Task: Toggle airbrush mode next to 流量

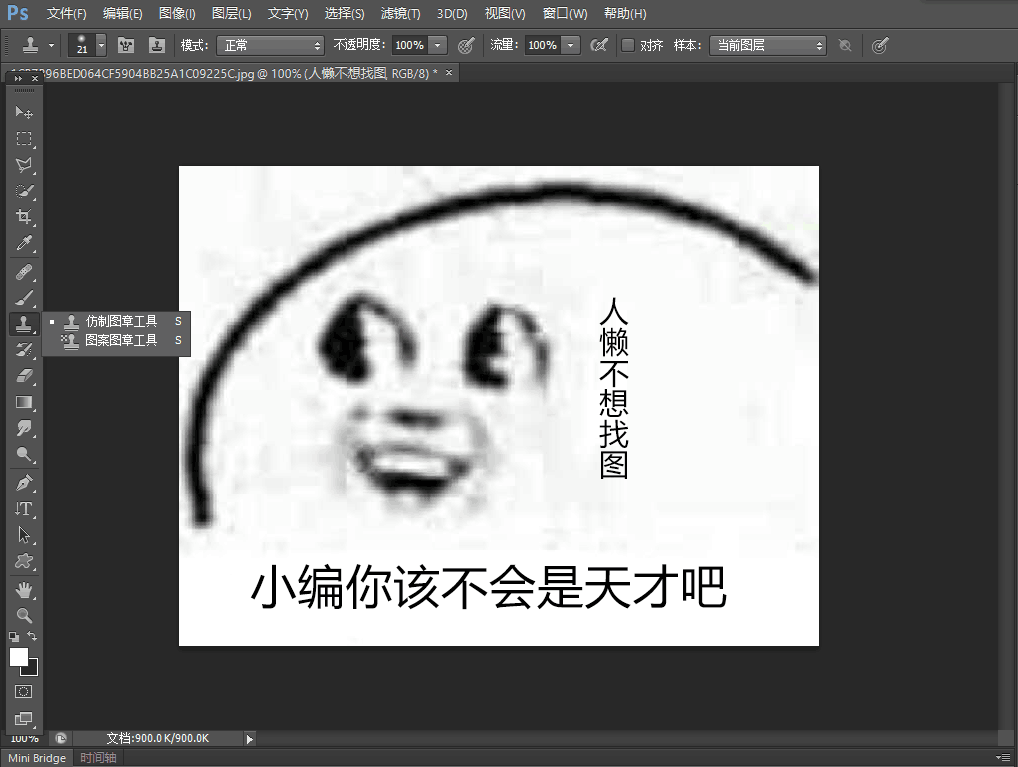Action: click(x=599, y=45)
